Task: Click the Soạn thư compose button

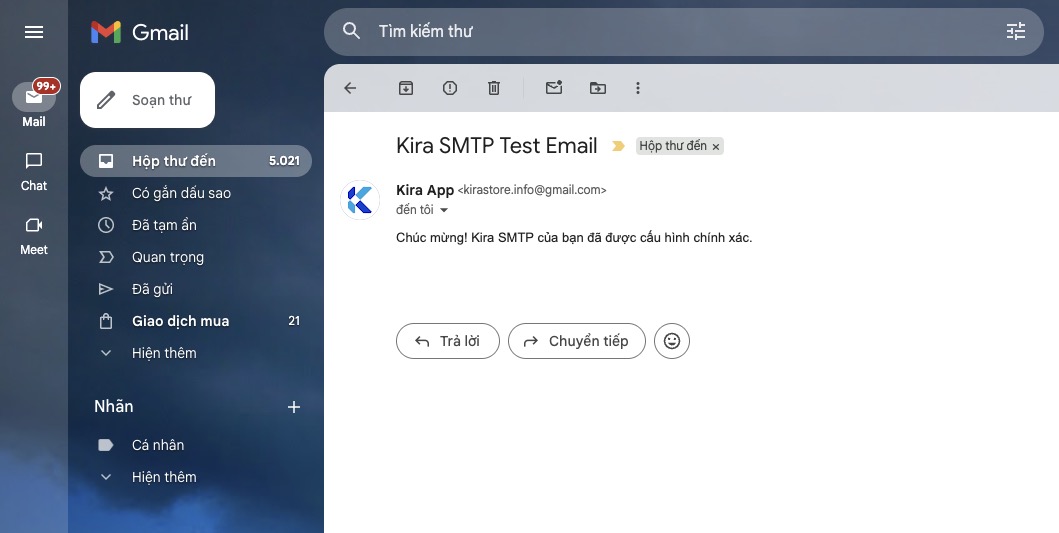Action: [x=147, y=100]
